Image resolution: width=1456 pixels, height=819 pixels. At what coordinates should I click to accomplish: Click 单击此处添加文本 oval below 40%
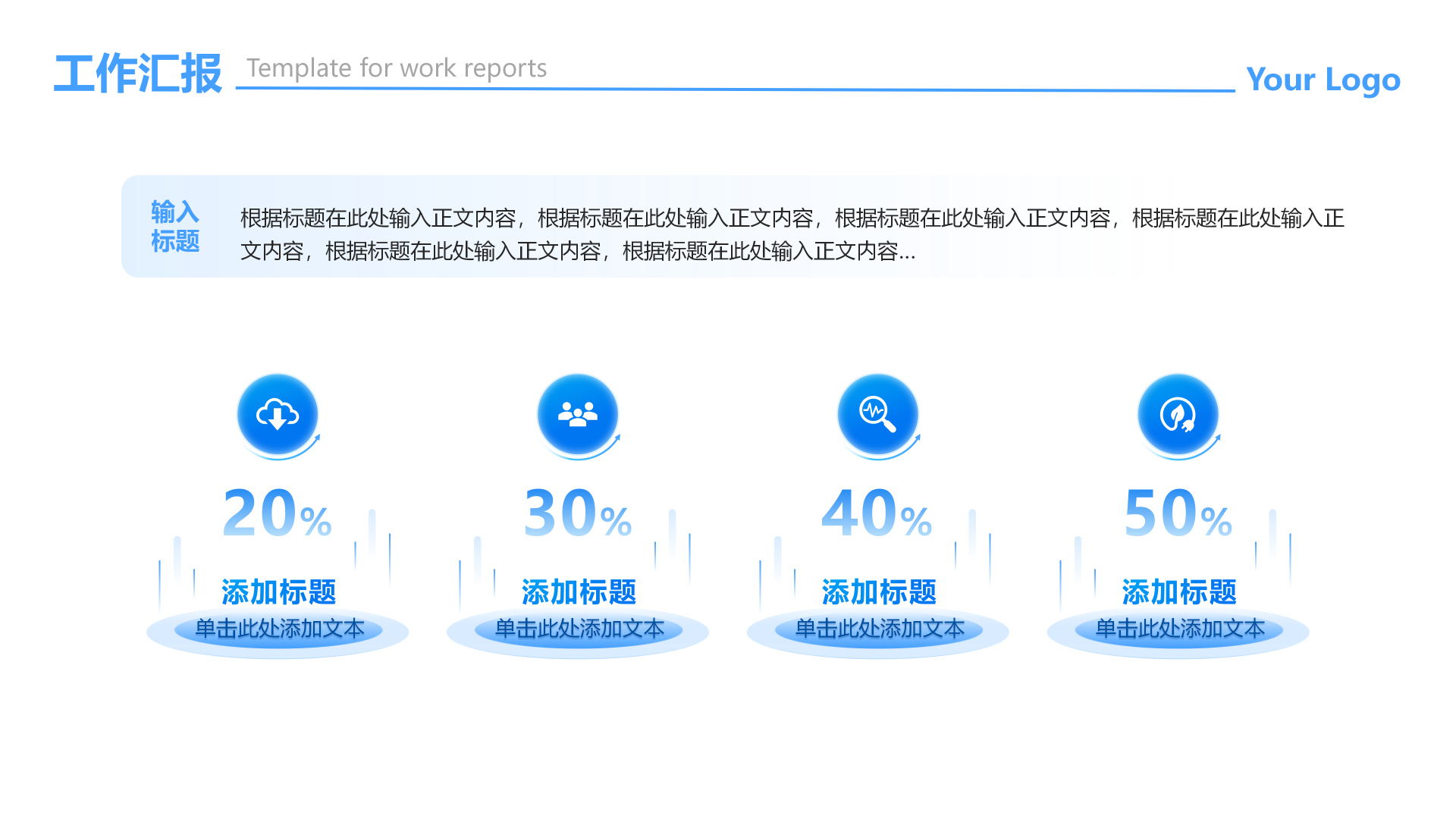pyautogui.click(x=880, y=629)
